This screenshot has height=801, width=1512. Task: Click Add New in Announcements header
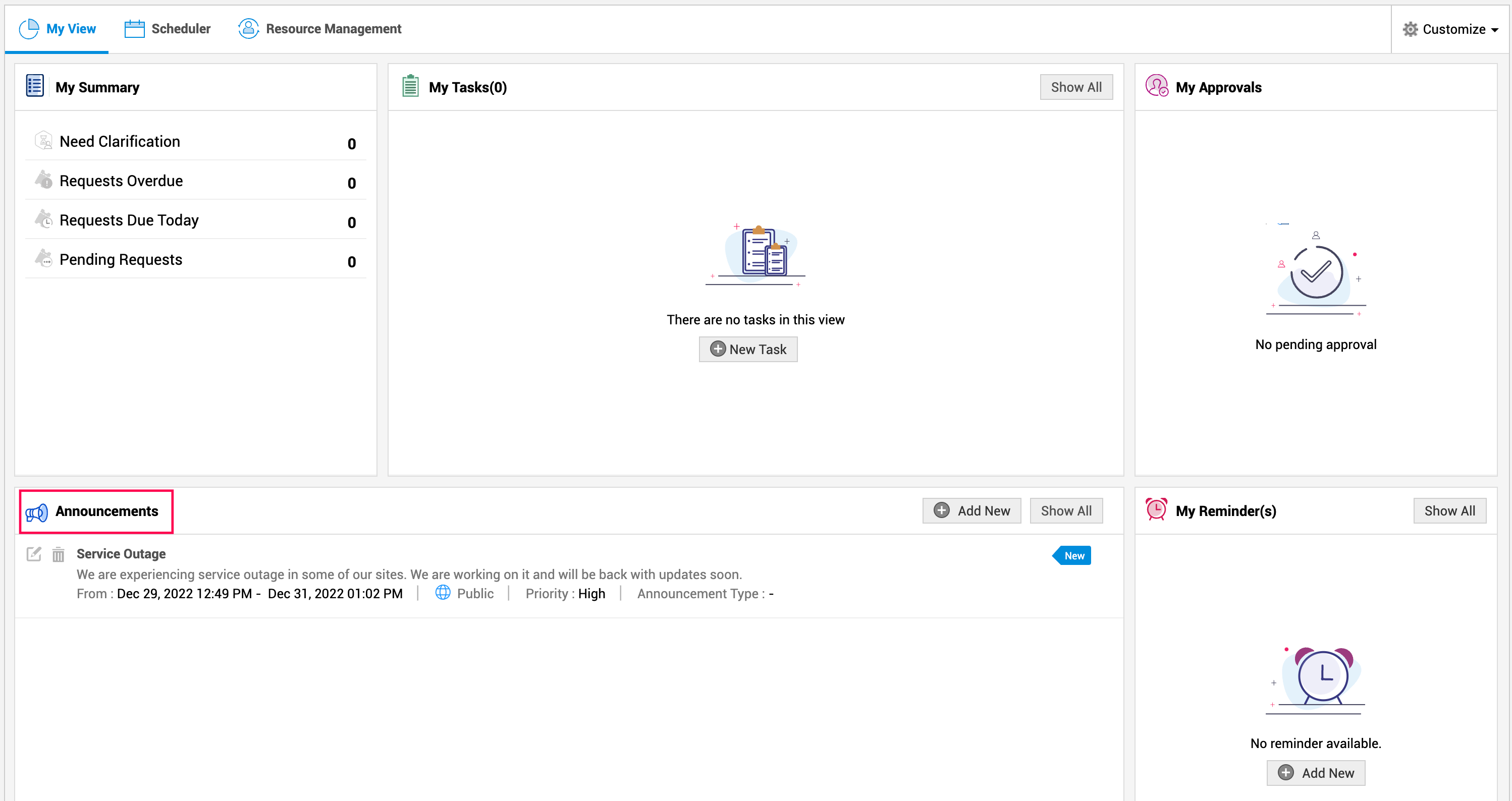[x=971, y=510]
